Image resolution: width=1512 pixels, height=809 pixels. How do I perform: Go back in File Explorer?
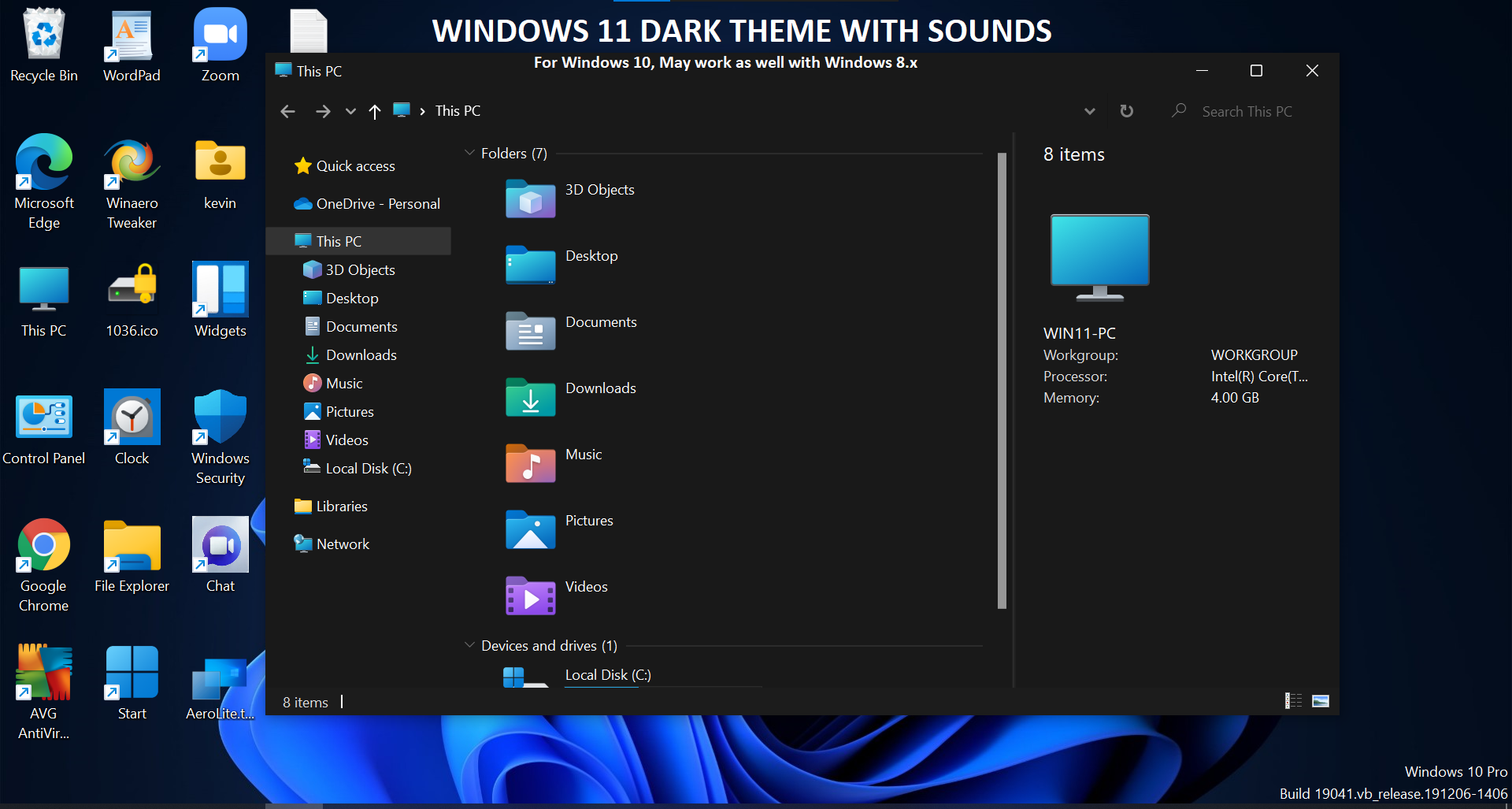pos(287,112)
